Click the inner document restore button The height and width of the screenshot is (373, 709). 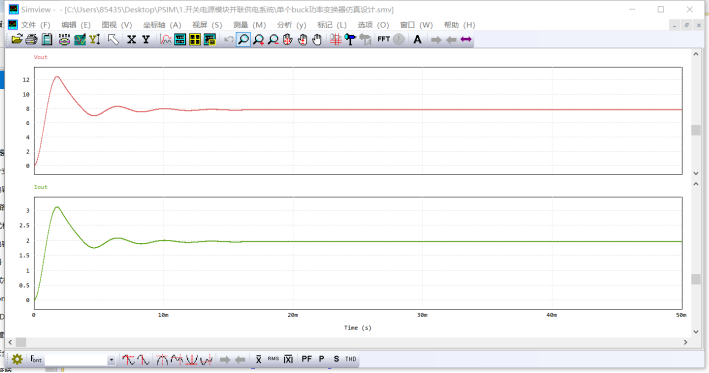click(x=686, y=25)
